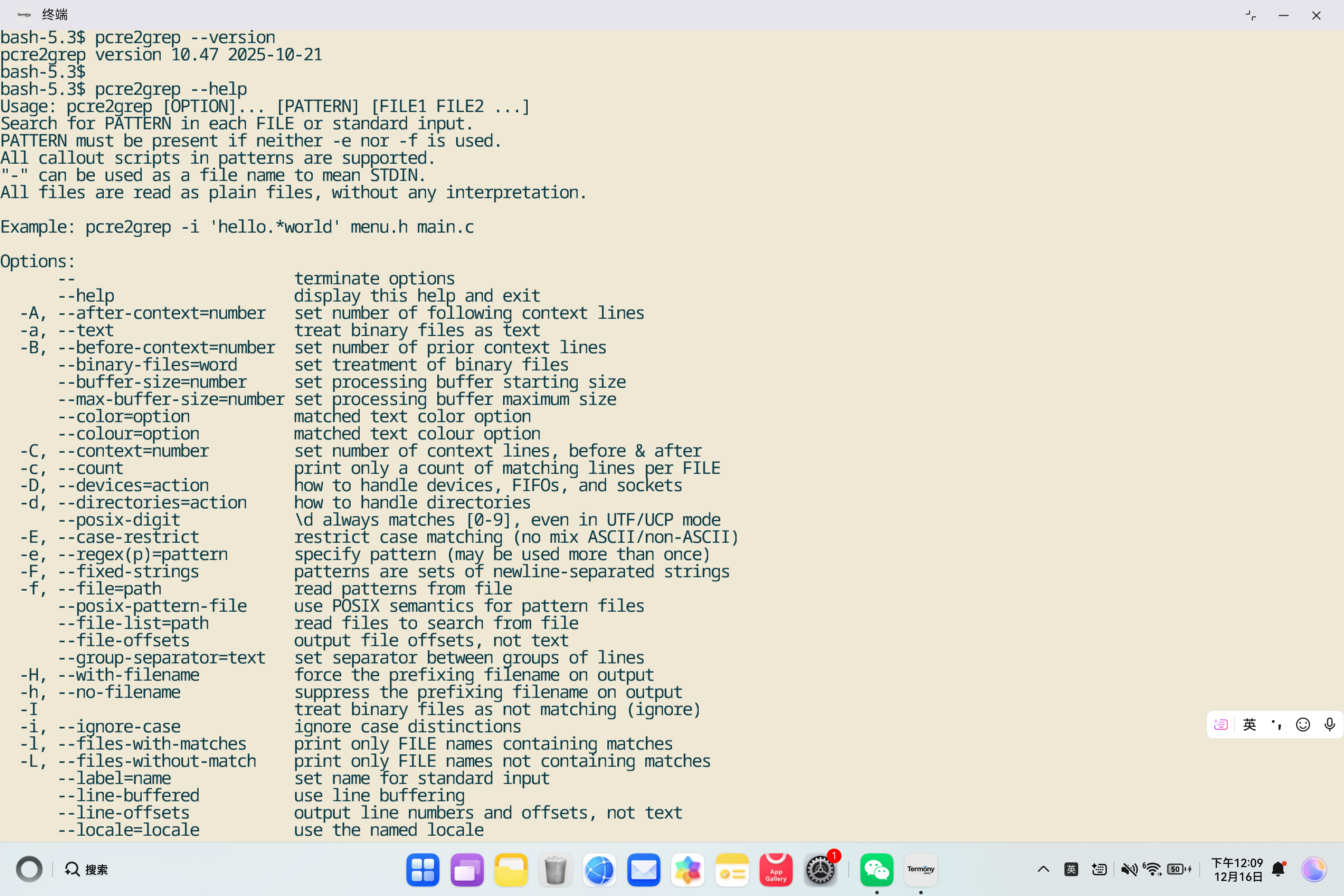
Task: Click the clock showing 下午12:09
Action: pos(1237,869)
